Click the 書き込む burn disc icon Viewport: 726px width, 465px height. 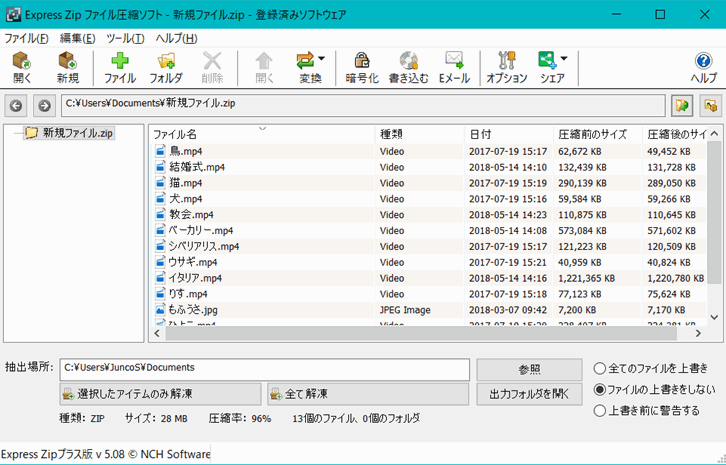[x=409, y=68]
